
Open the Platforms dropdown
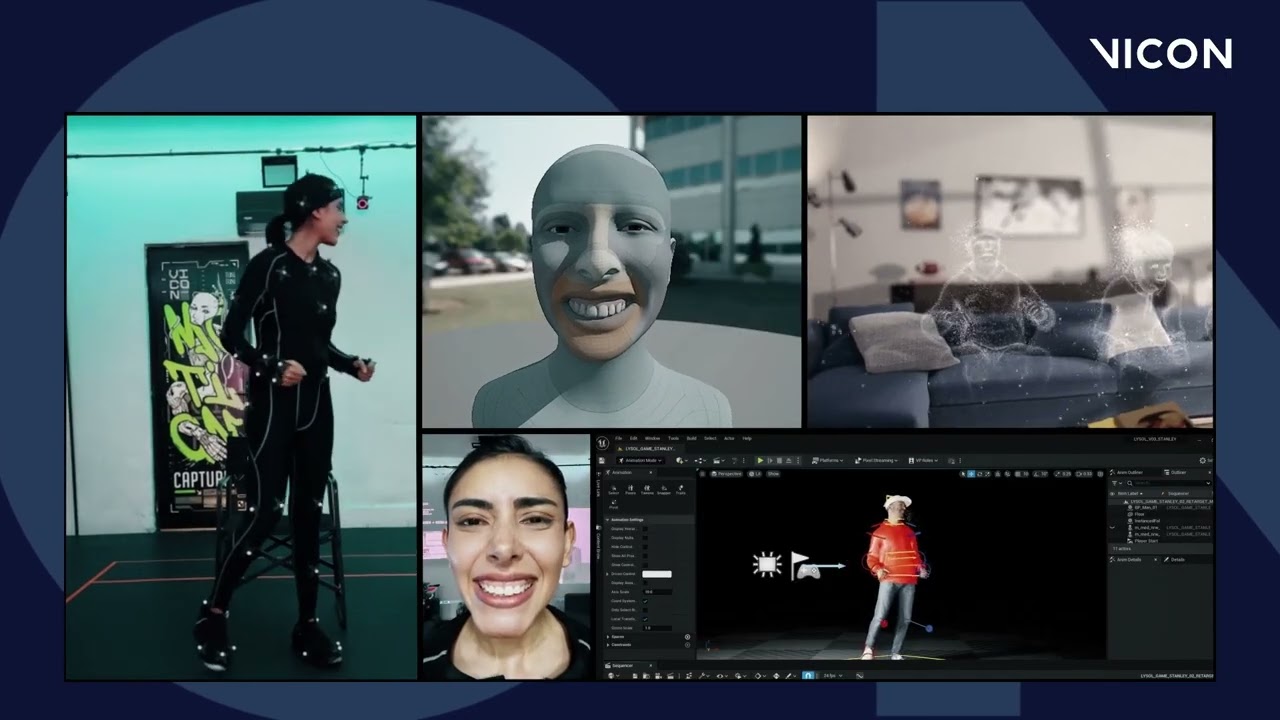[827, 461]
